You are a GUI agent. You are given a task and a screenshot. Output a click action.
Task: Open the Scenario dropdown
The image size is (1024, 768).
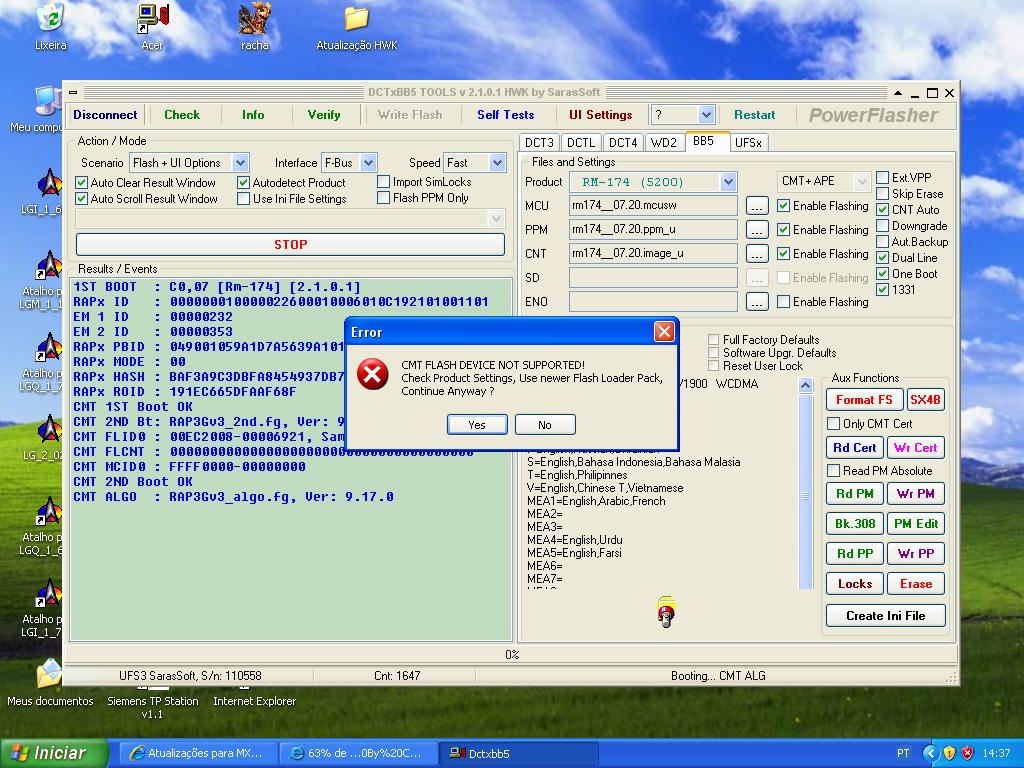(x=240, y=163)
